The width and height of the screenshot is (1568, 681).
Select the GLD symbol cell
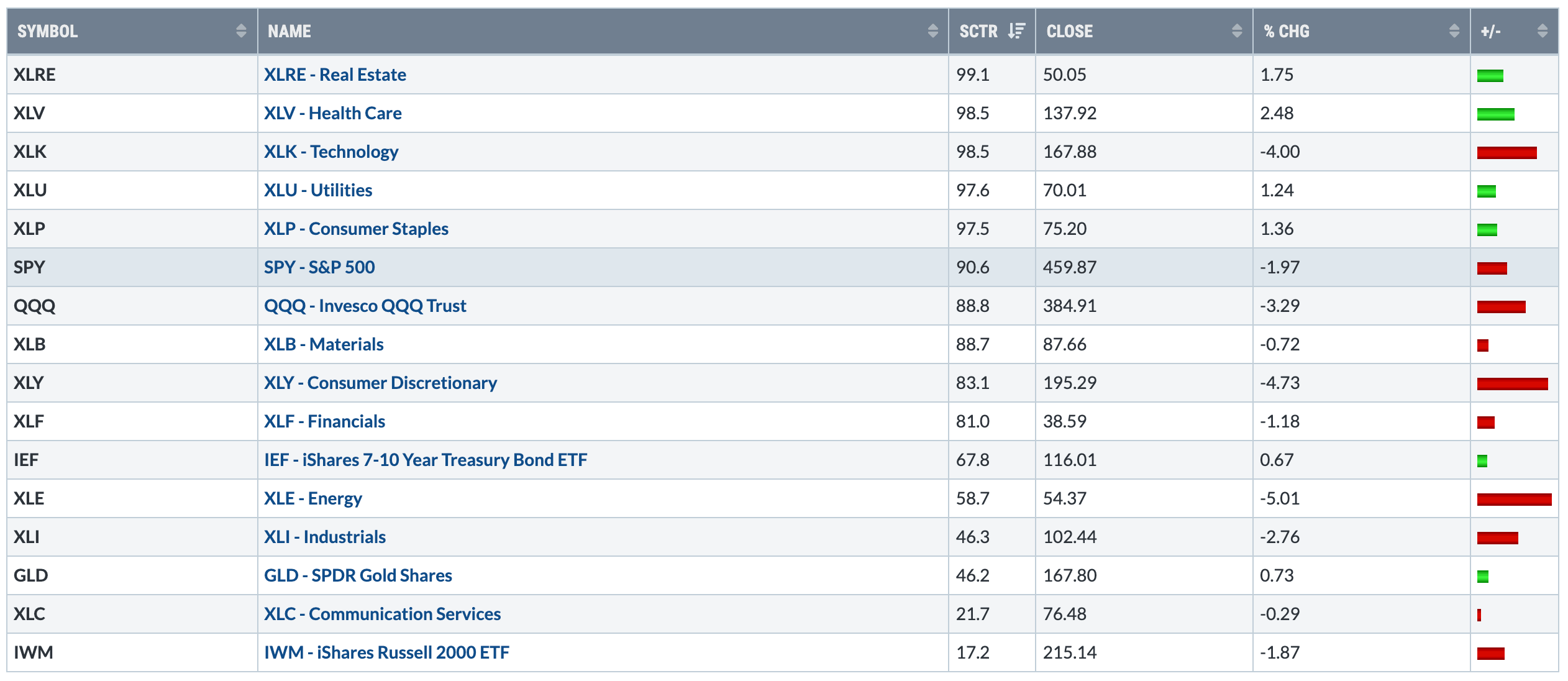point(132,575)
